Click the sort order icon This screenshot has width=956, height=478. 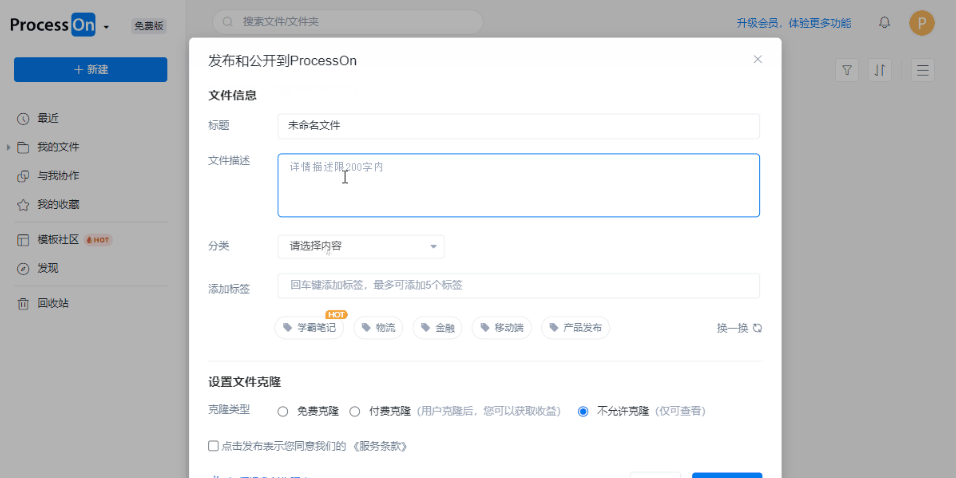[x=879, y=70]
